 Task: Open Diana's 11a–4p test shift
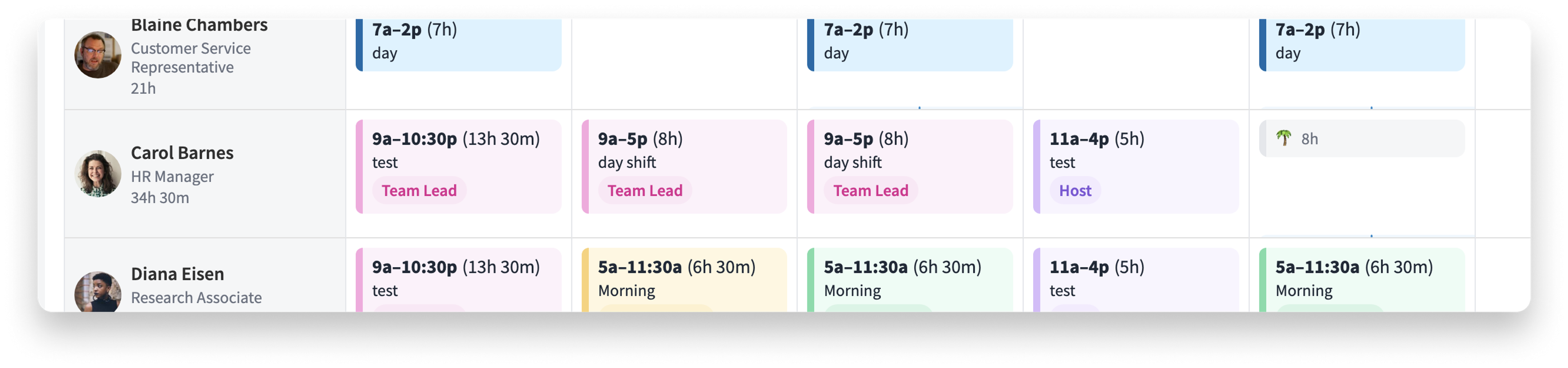pyautogui.click(x=1136, y=280)
